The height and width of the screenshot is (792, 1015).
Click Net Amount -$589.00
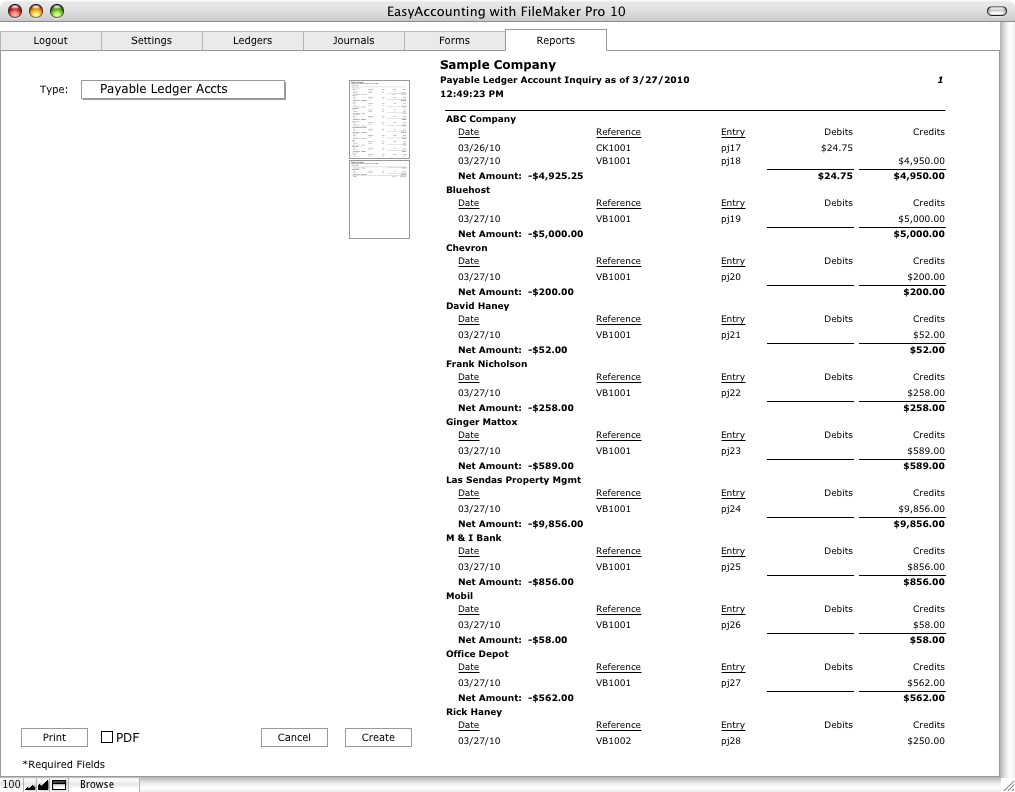tap(516, 466)
